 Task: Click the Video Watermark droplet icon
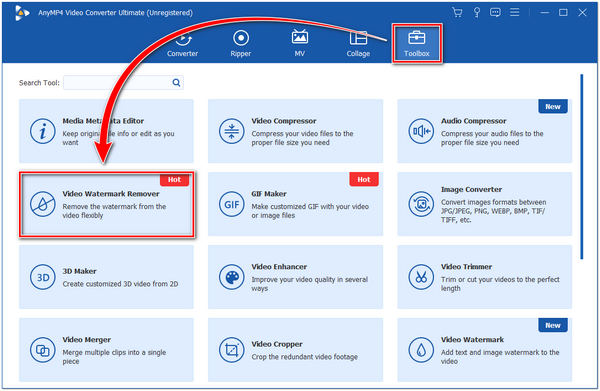click(421, 350)
